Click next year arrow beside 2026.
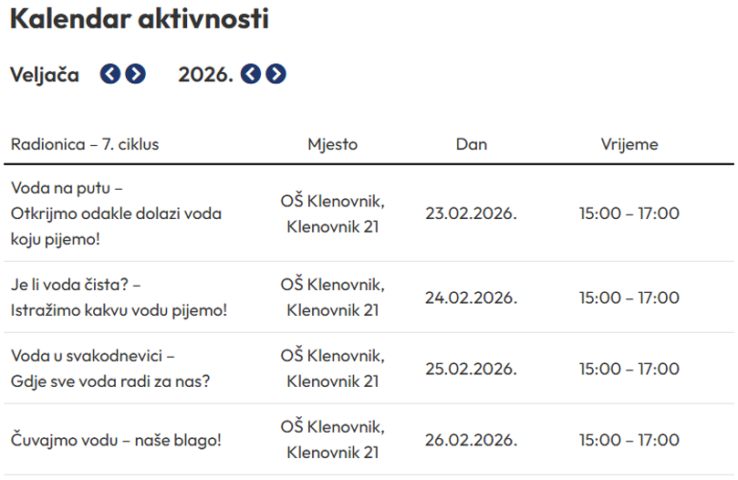Screen dimensions: 738x480 [276, 74]
